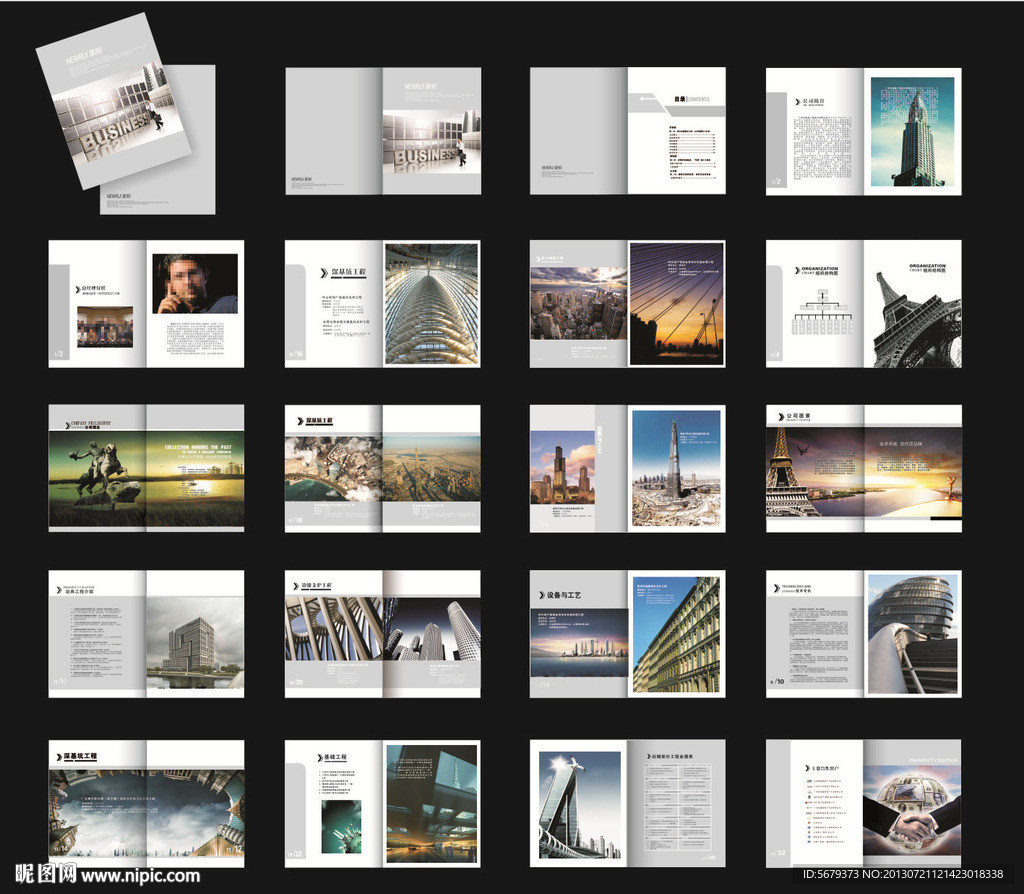Select the glass tunnel architecture photo
This screenshot has height=894, width=1024.
tap(431, 304)
